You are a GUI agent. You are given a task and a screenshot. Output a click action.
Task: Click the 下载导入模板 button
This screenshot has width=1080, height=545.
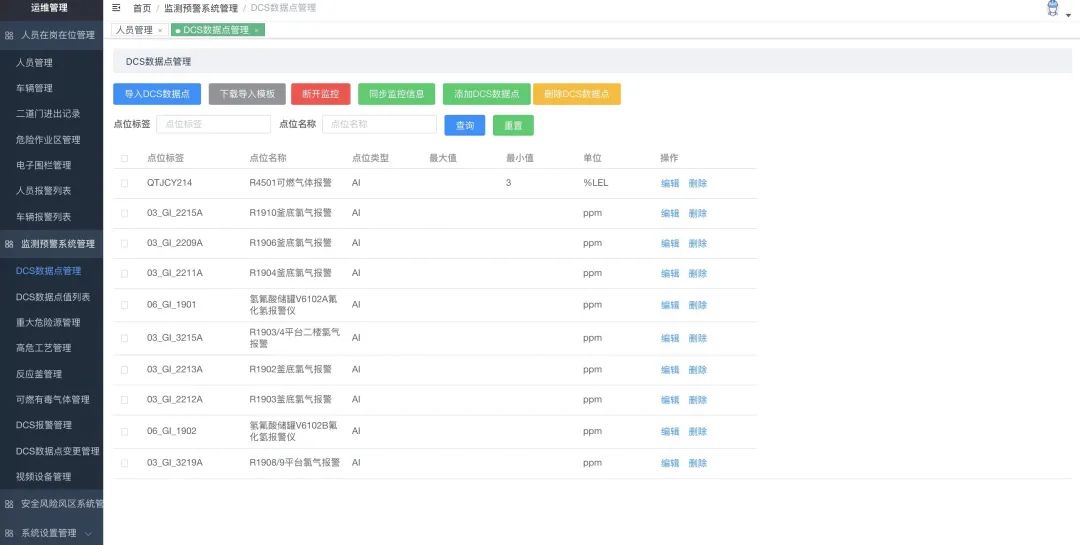tap(247, 94)
